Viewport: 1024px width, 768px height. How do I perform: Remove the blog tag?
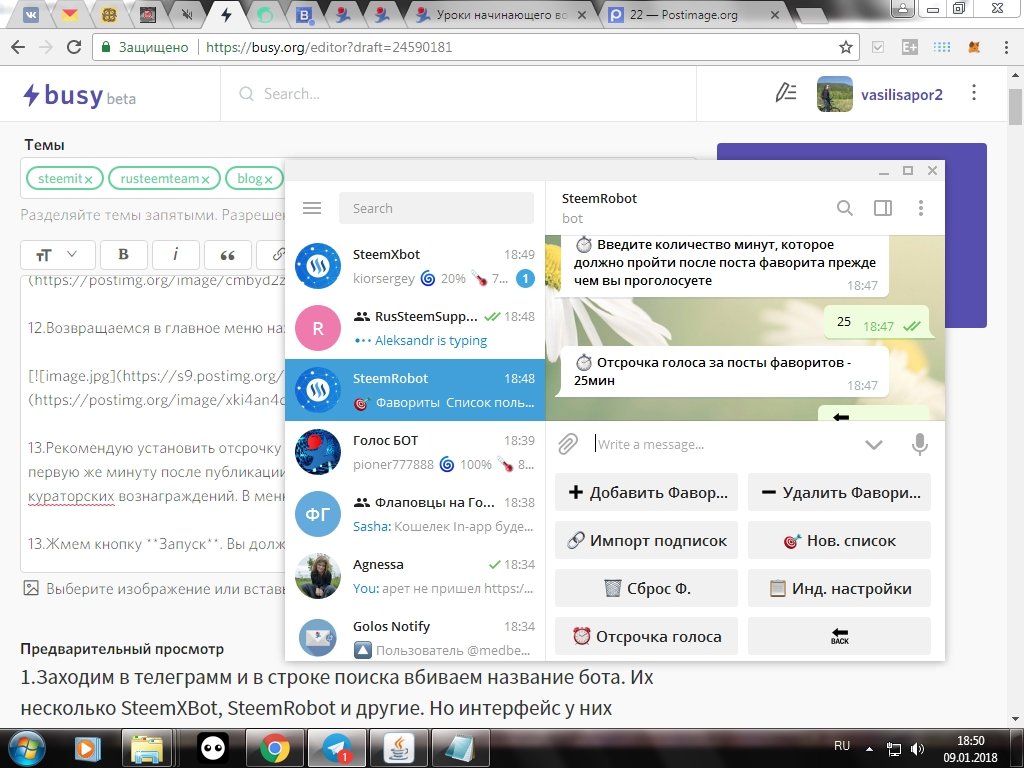click(x=268, y=179)
